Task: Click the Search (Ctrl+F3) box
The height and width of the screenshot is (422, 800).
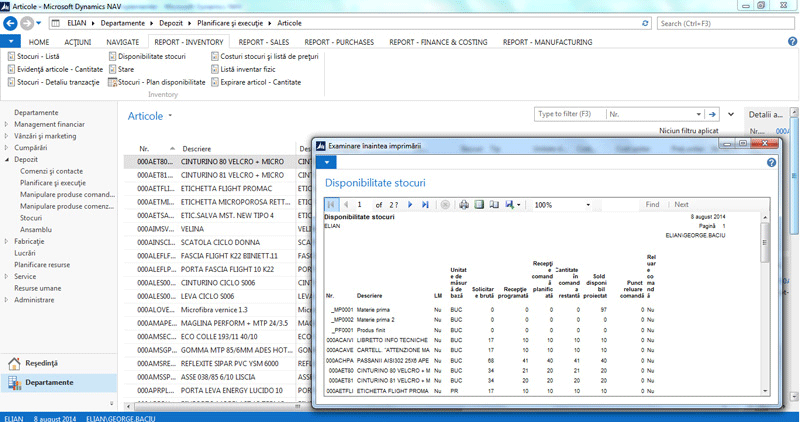Action: click(726, 23)
